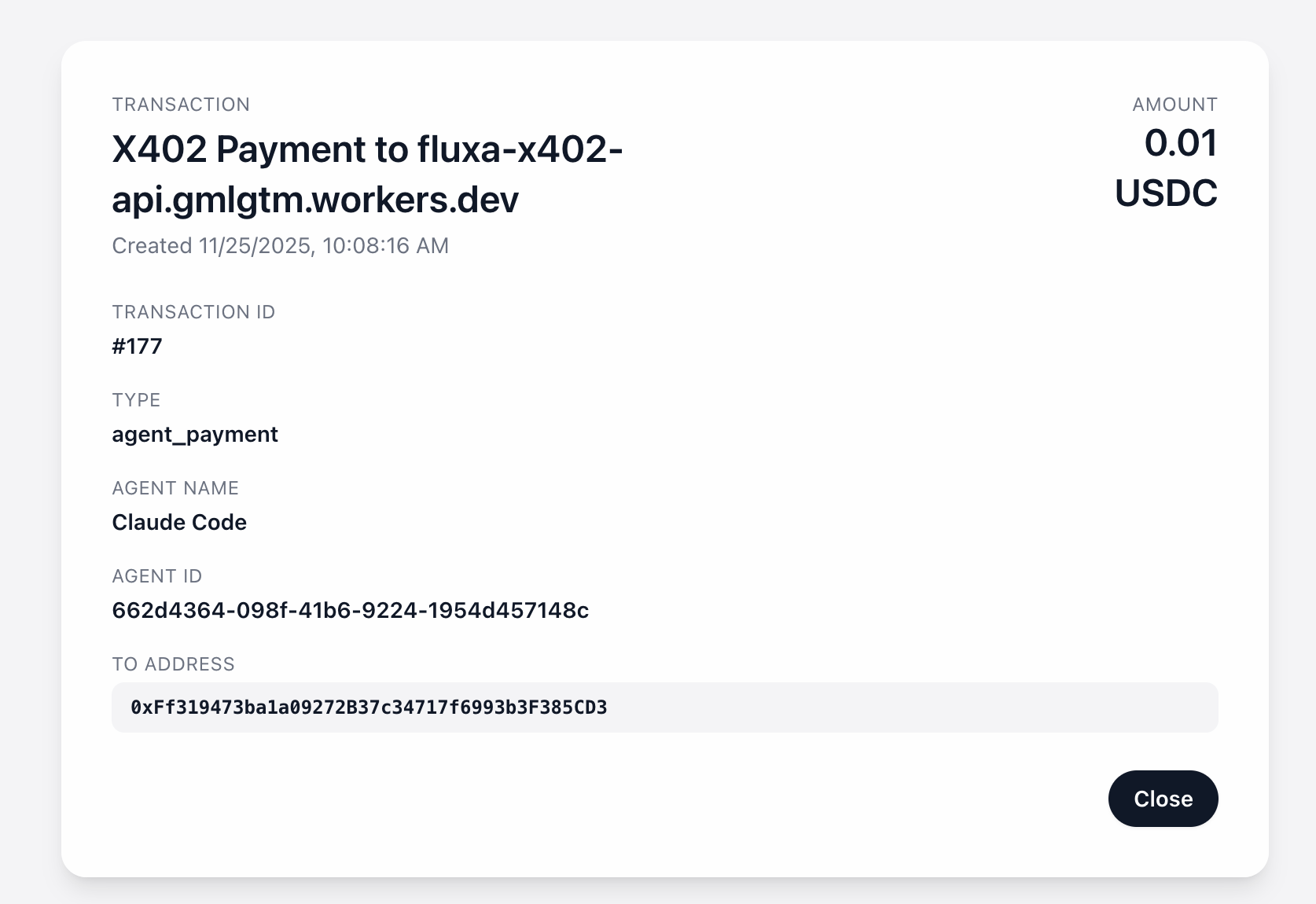Select the 0.01 amount value

pos(1180,143)
